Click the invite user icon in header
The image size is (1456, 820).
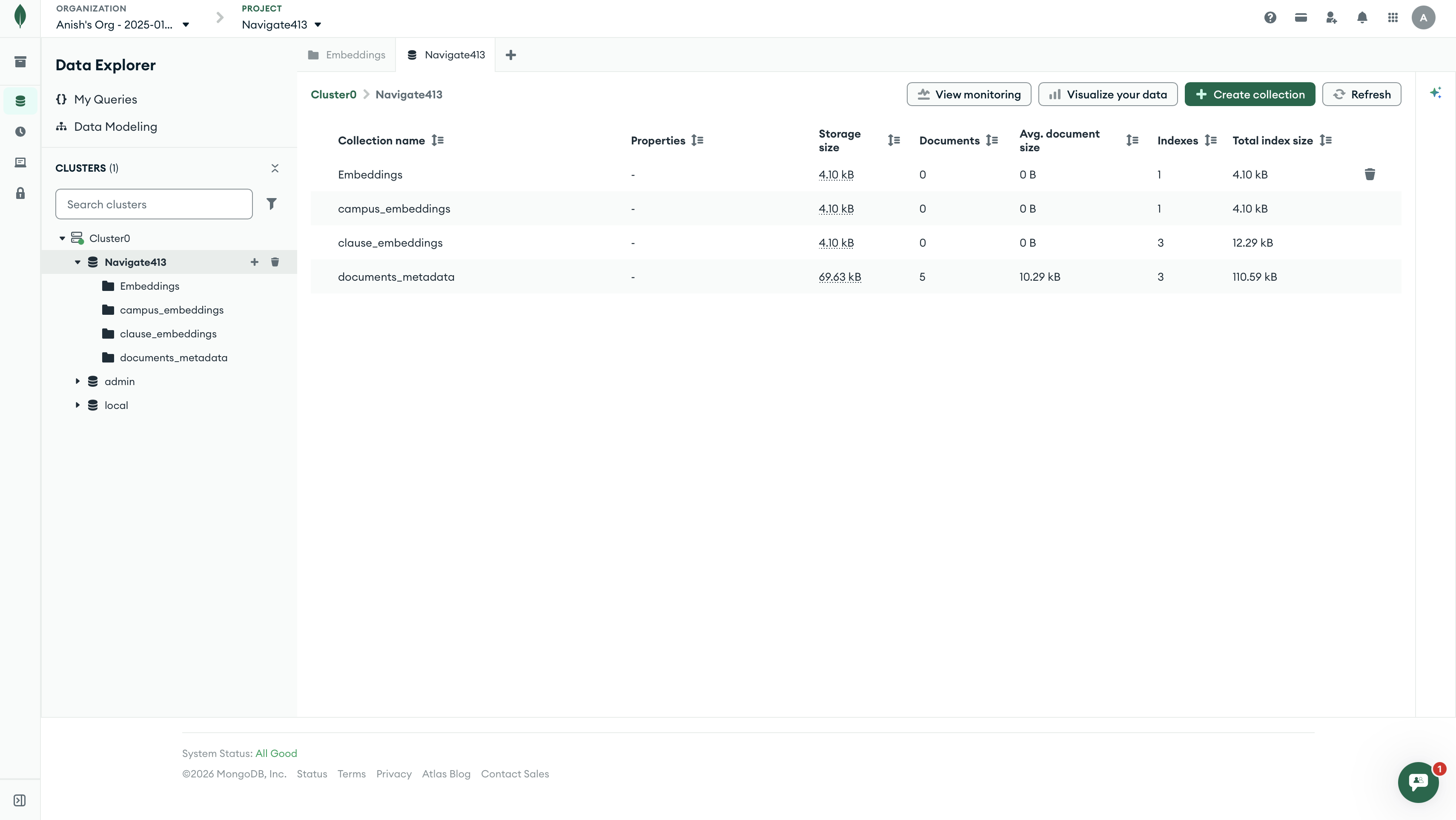(1331, 17)
